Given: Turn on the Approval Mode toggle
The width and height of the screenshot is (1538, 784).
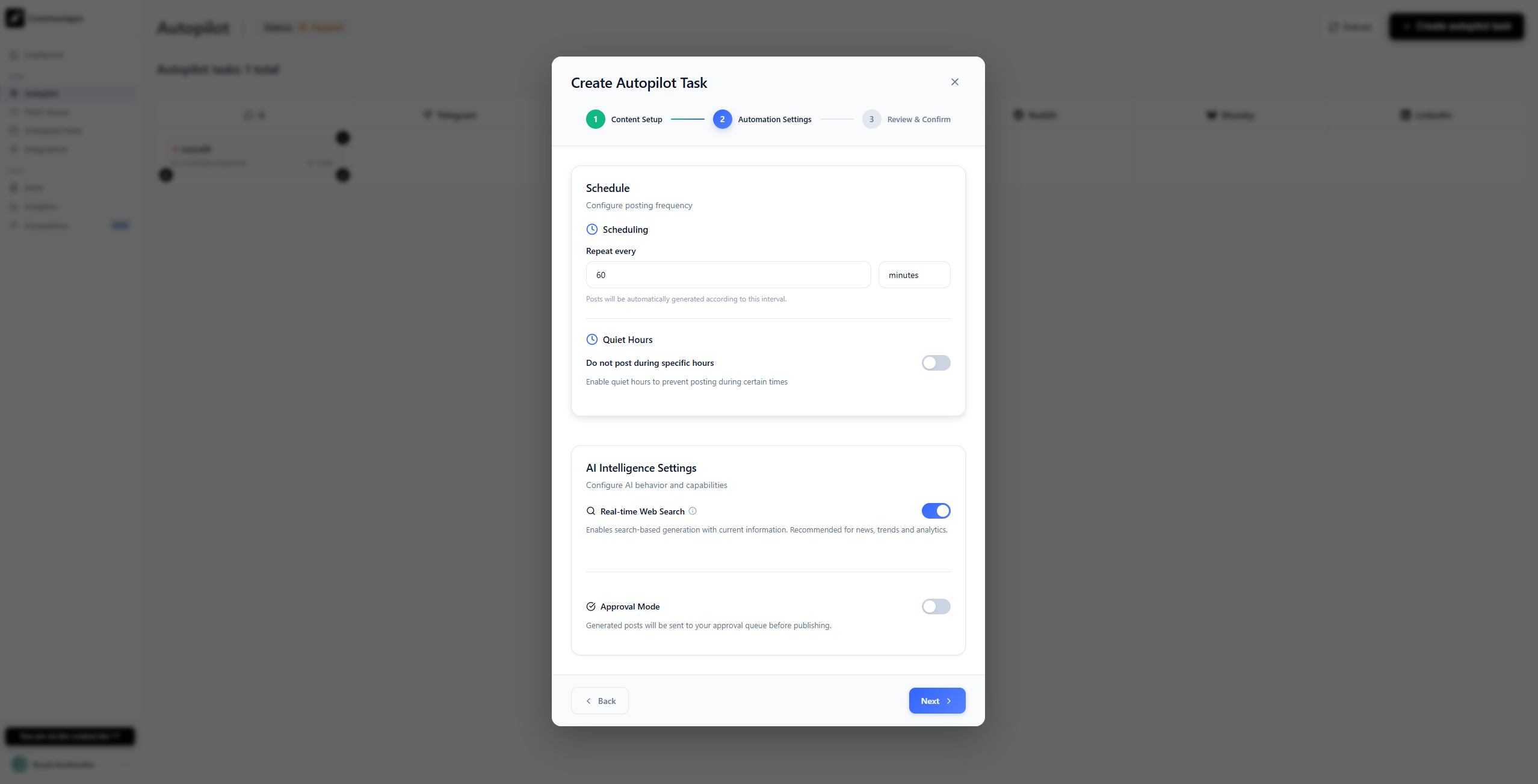Looking at the screenshot, I should (x=936, y=607).
